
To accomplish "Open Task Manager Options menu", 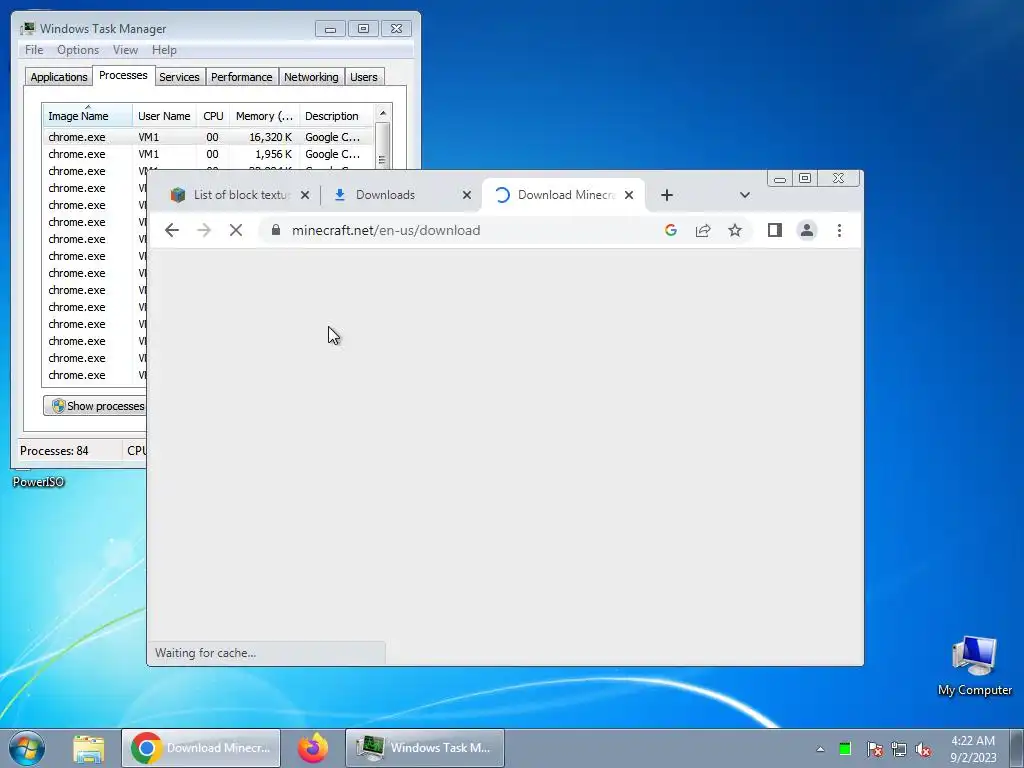I will coord(78,50).
